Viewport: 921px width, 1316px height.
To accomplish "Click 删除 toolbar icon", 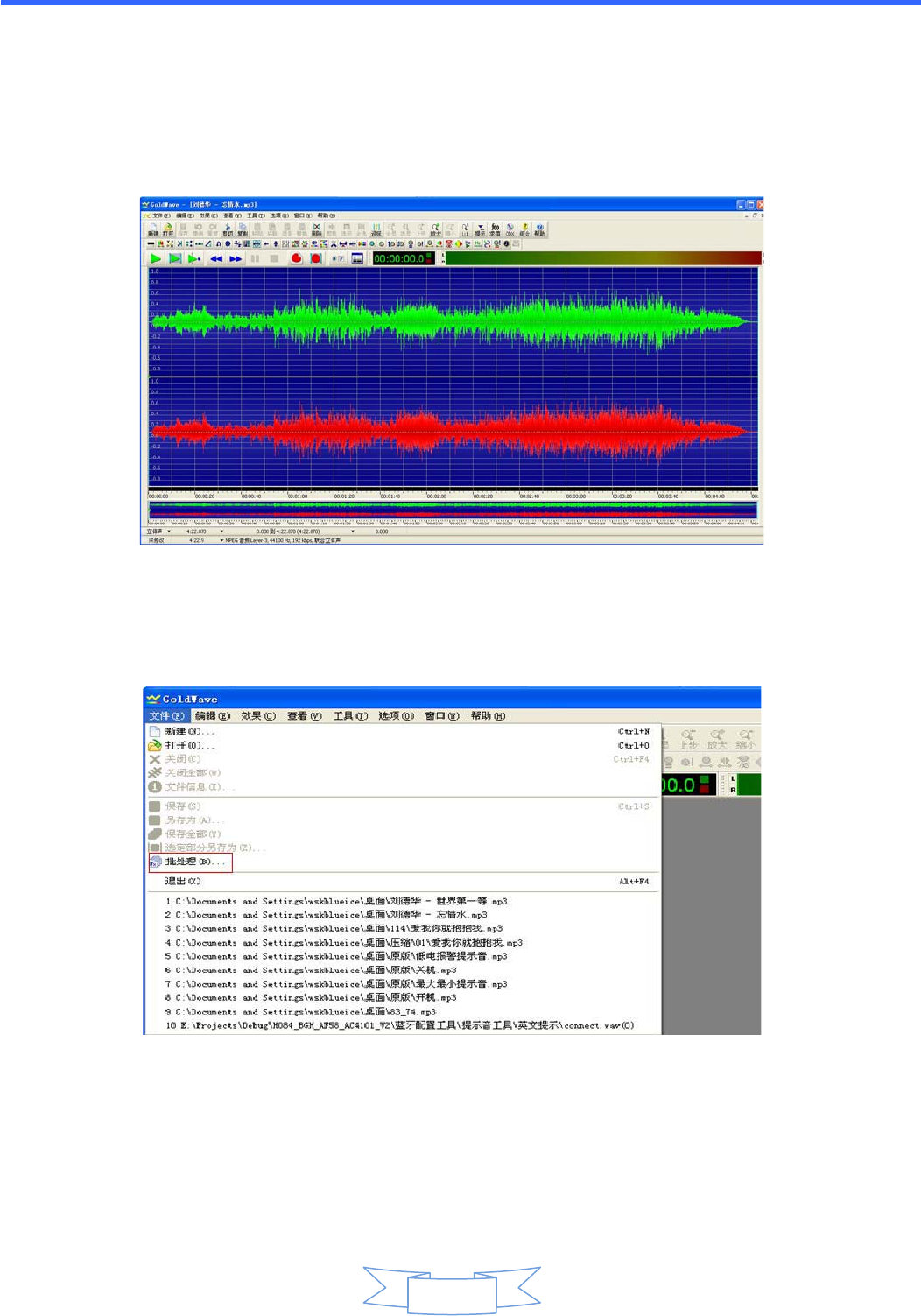I will point(317,229).
